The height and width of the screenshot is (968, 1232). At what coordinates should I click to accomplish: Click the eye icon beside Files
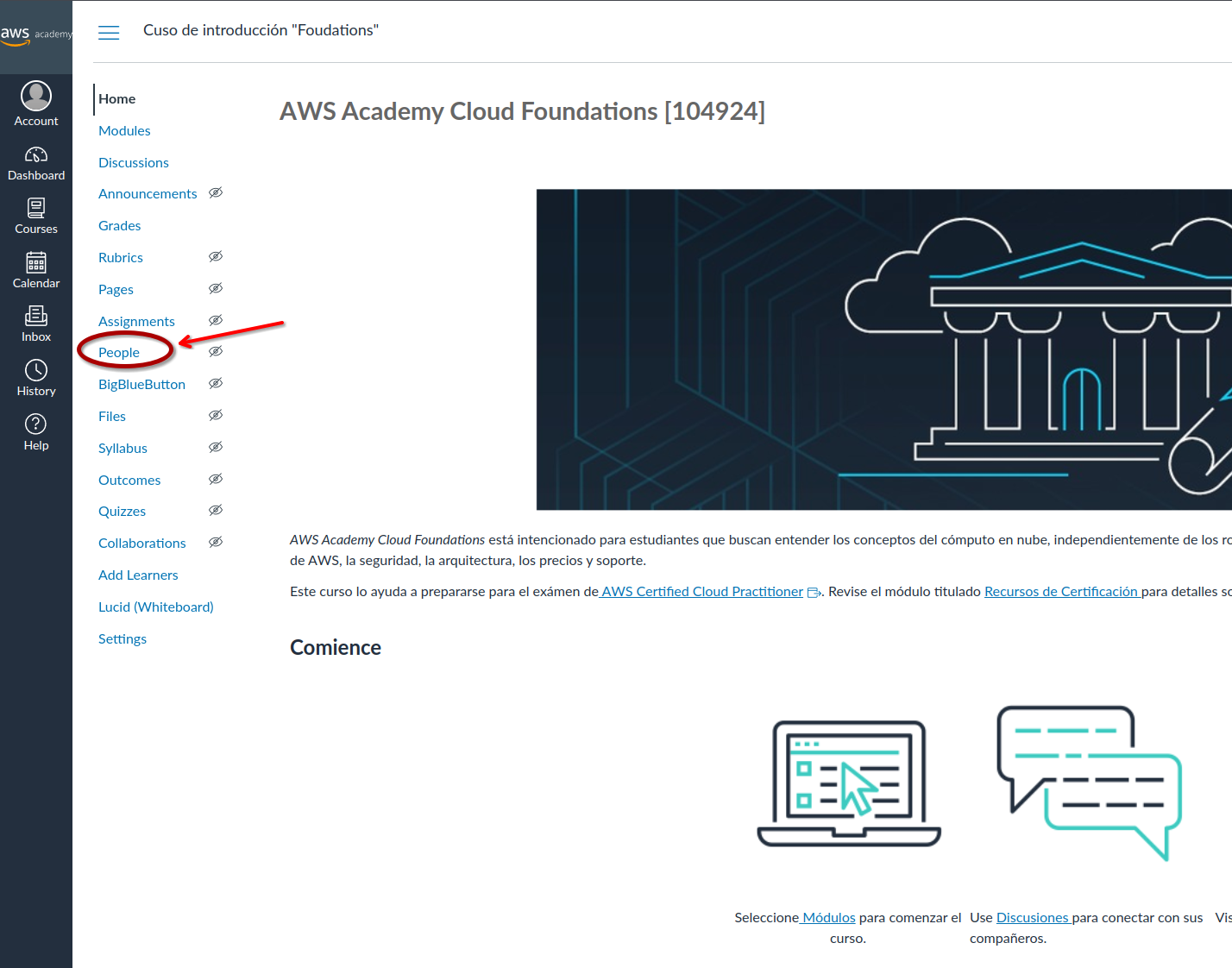[x=216, y=416]
